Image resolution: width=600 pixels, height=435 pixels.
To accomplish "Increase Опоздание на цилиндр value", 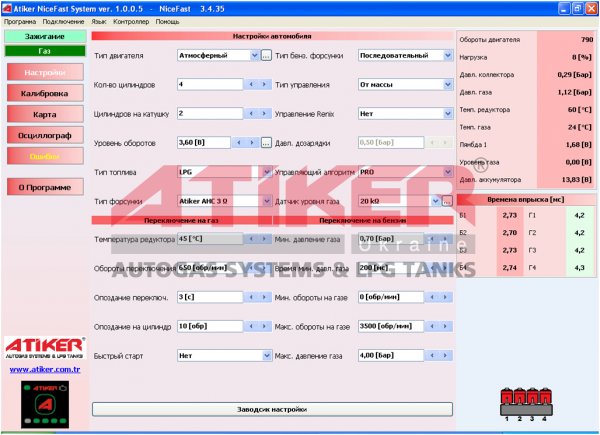I will coord(264,326).
